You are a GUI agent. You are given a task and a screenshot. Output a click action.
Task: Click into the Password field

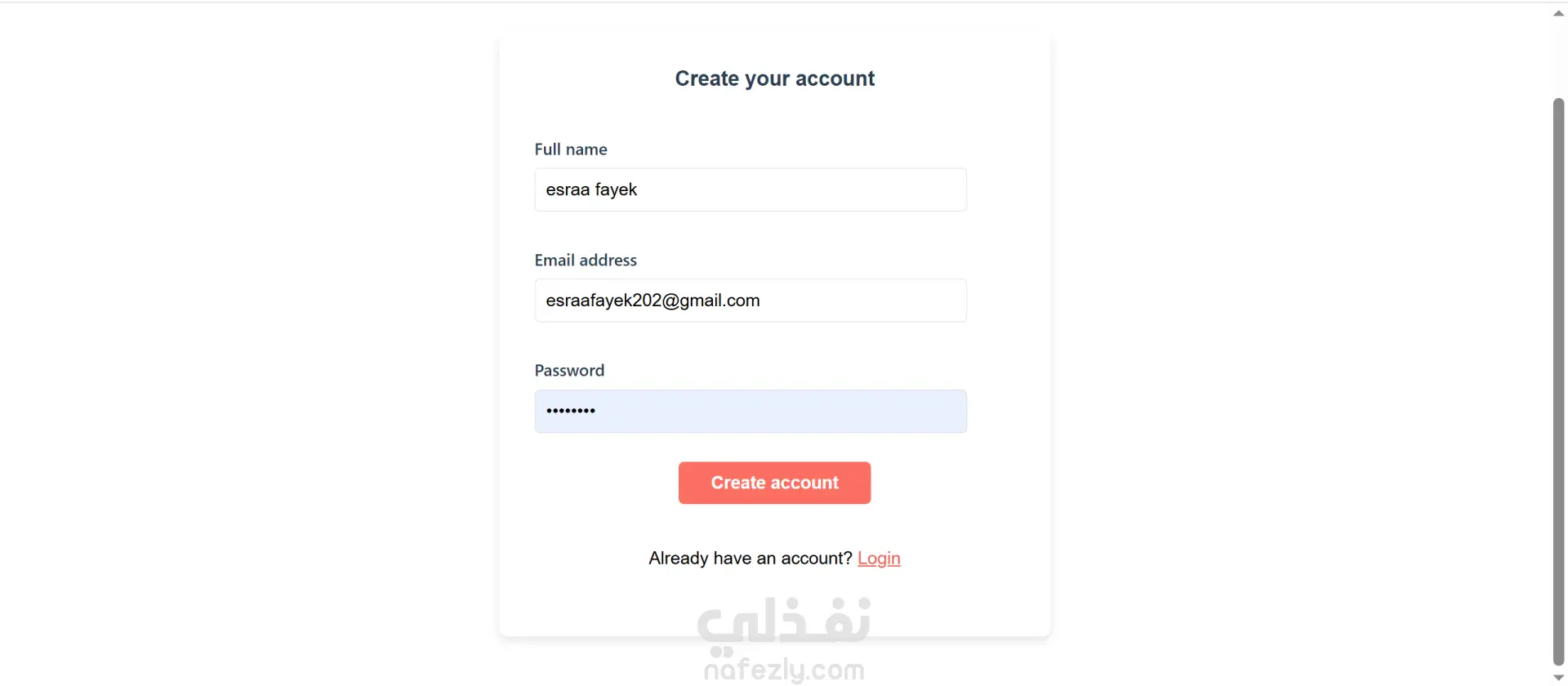750,411
